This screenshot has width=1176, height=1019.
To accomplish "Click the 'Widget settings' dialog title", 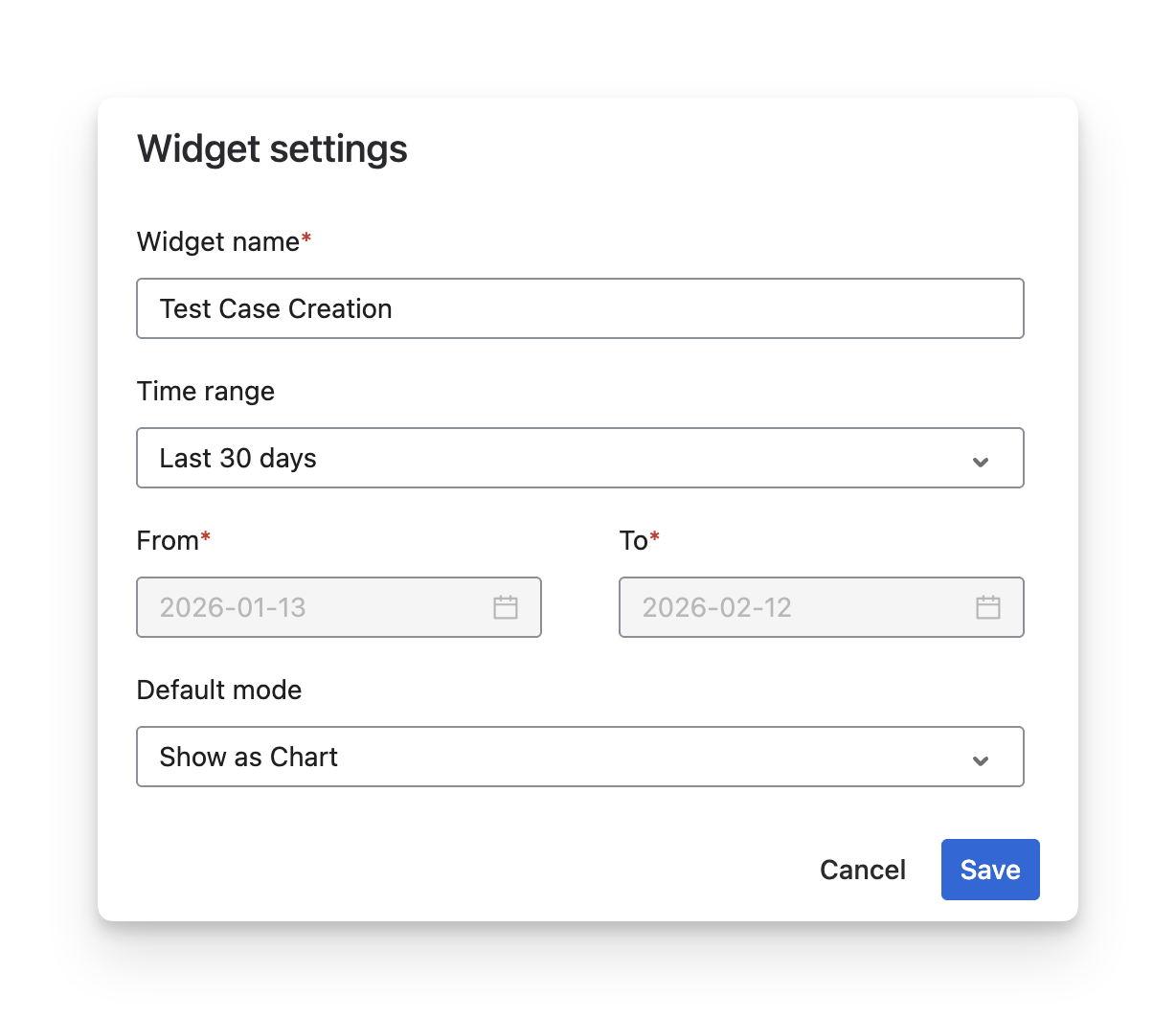I will 273,149.
